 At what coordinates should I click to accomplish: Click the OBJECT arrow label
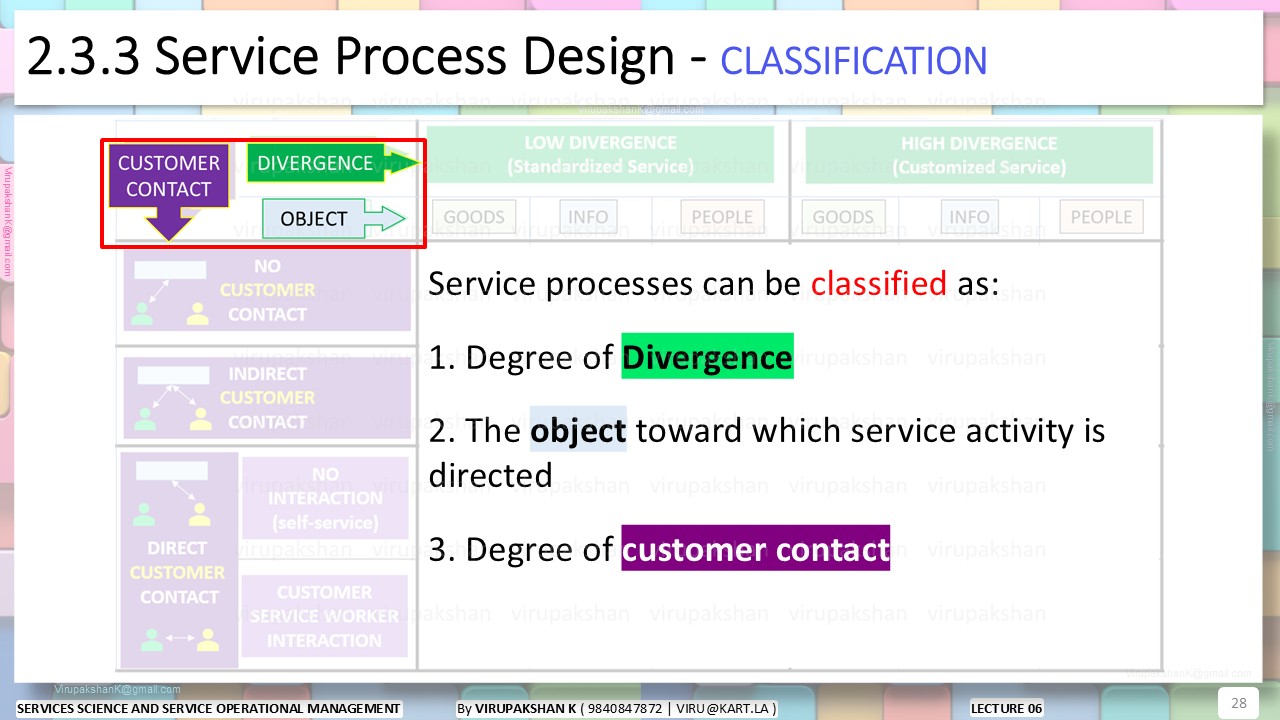point(334,219)
